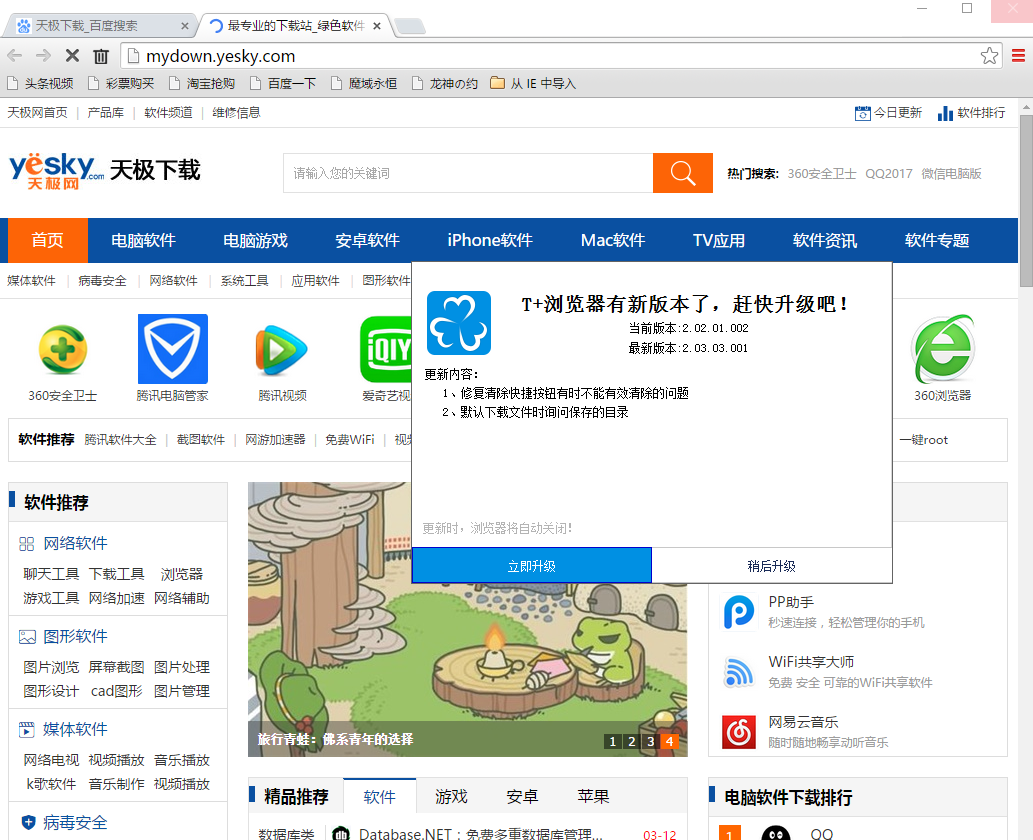Open the 从 IE 中导入 bookmarks folder
Image resolution: width=1033 pixels, height=840 pixels.
533,84
